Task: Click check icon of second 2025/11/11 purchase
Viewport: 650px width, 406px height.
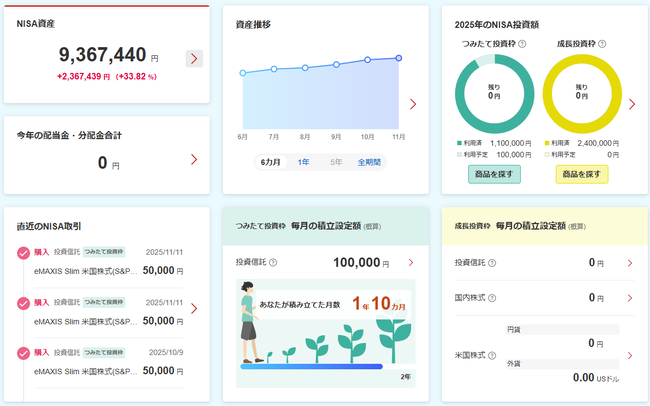Action: tap(23, 304)
